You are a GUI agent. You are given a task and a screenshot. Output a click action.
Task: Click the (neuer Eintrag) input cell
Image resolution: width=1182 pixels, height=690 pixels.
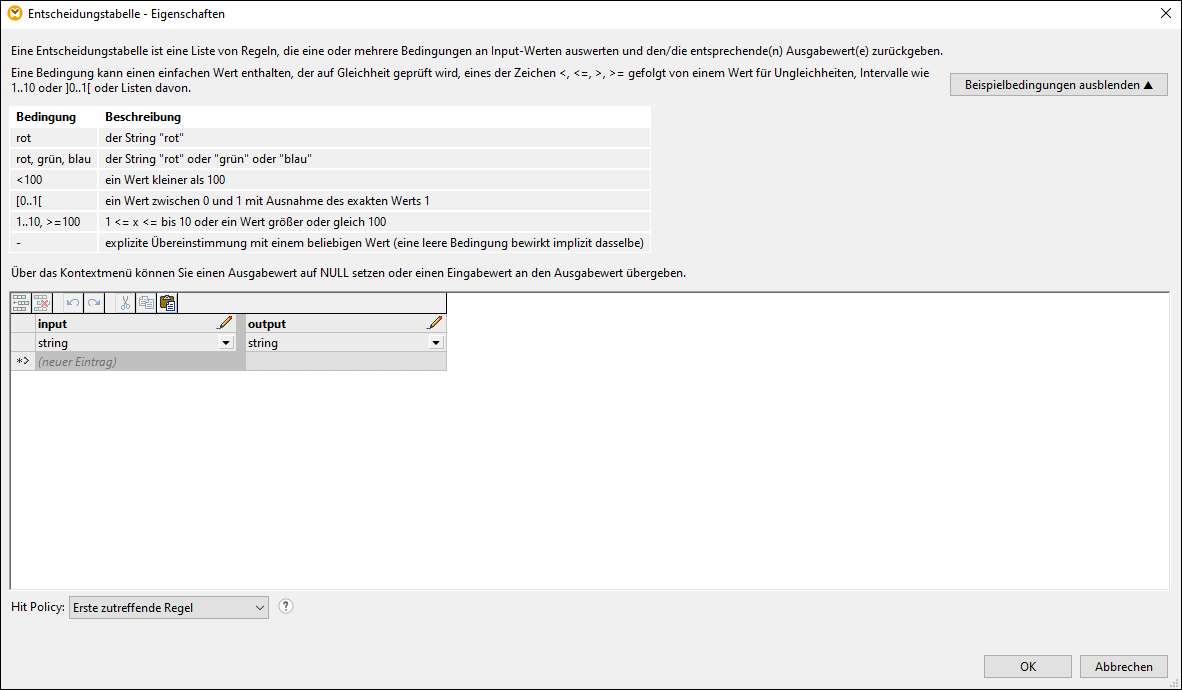tap(140, 362)
